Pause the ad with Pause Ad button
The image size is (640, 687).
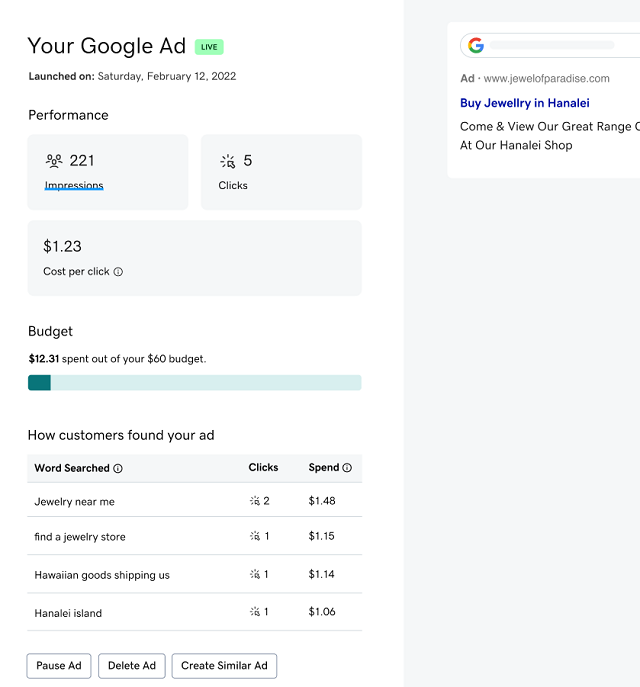click(59, 666)
